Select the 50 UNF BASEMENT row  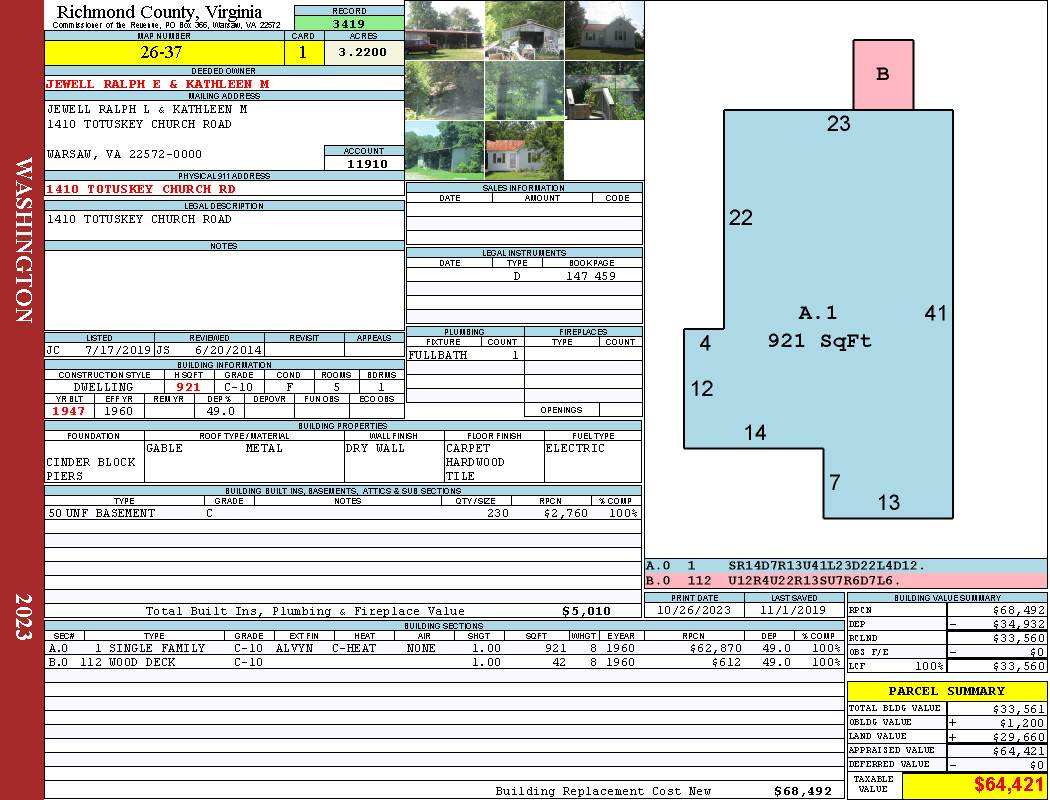(343, 513)
